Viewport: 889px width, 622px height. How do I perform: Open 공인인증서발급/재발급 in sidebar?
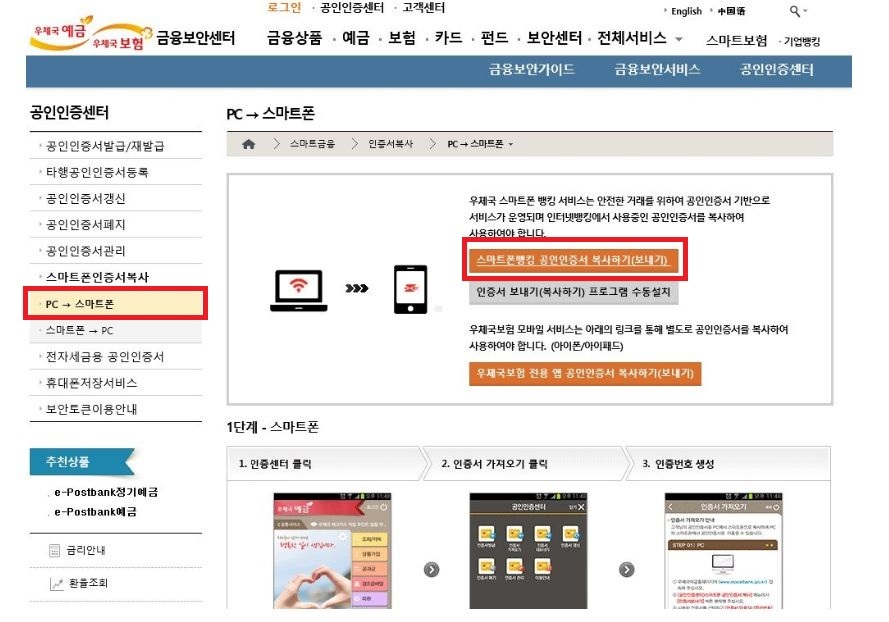click(105, 146)
